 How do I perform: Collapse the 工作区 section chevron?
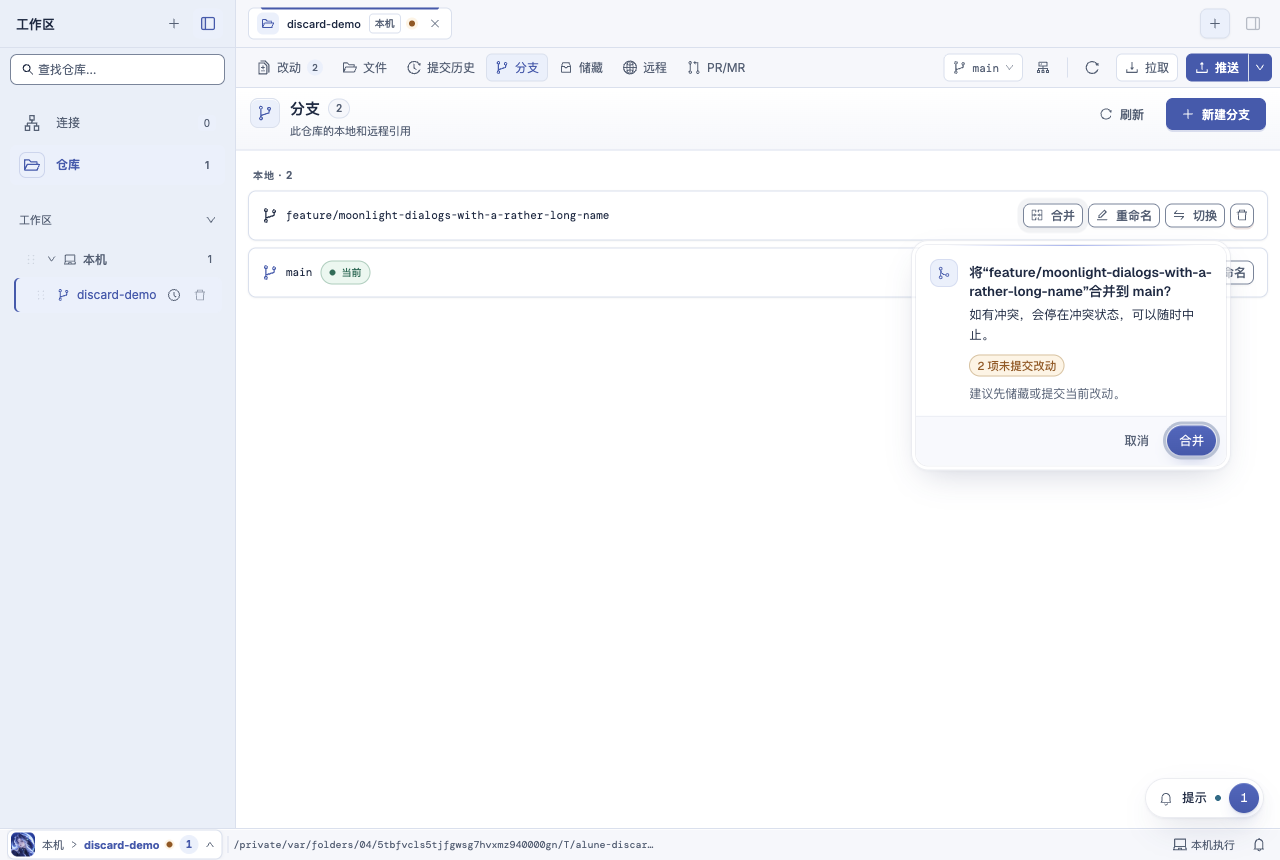(x=210, y=219)
